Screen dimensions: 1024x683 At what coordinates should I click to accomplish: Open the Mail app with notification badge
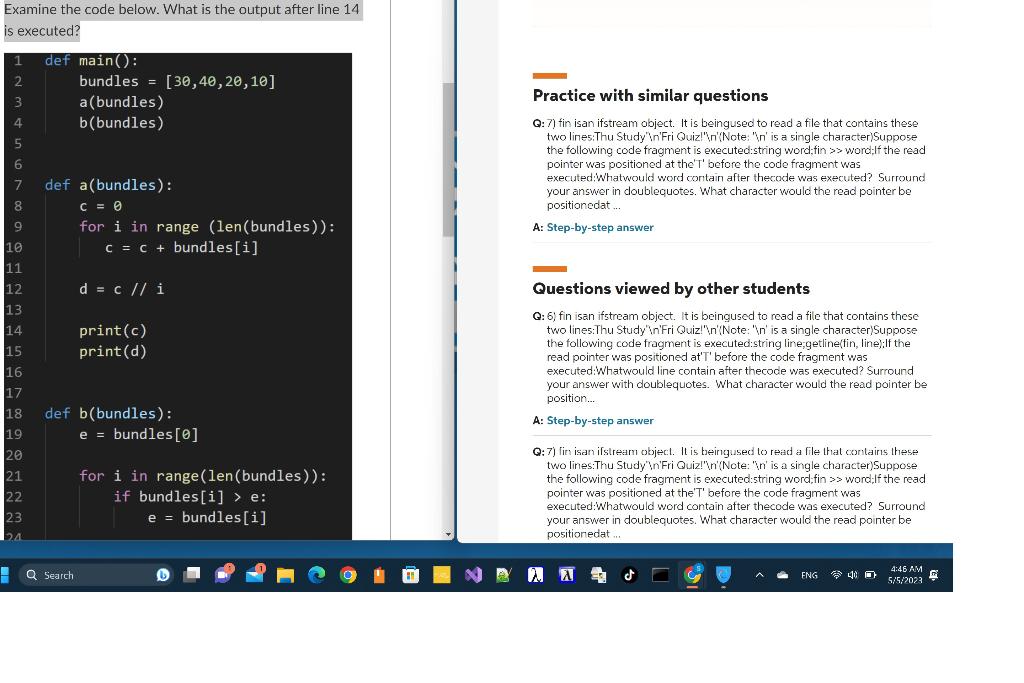254,574
